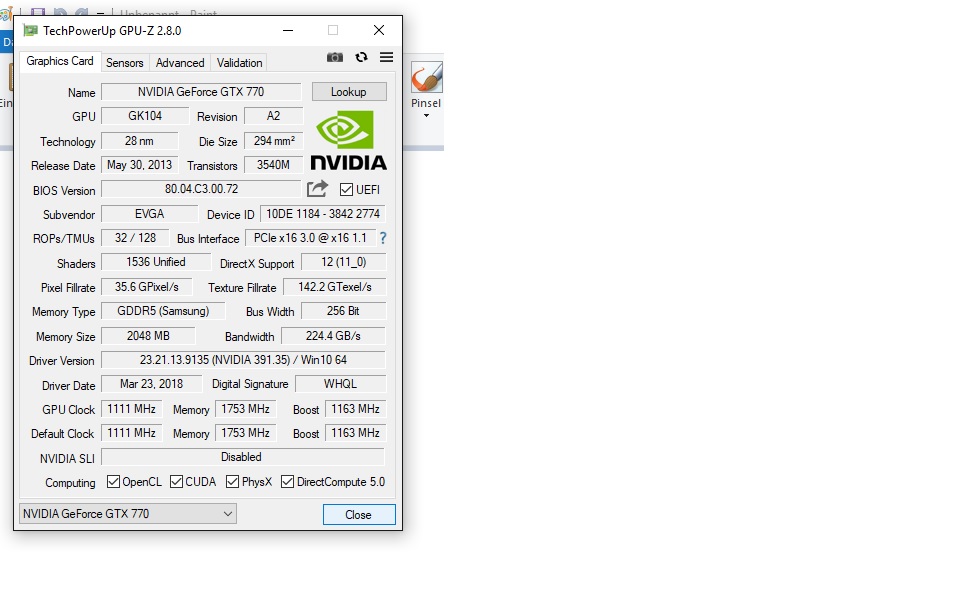
Task: Click the Driver Version 23.21.13.9135 field
Action: [x=243, y=359]
